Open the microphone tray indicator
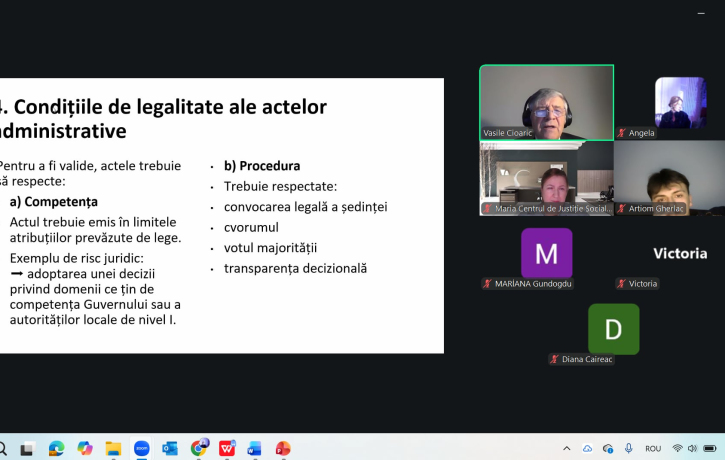Screen dimensions: 725x460 click(630, 448)
